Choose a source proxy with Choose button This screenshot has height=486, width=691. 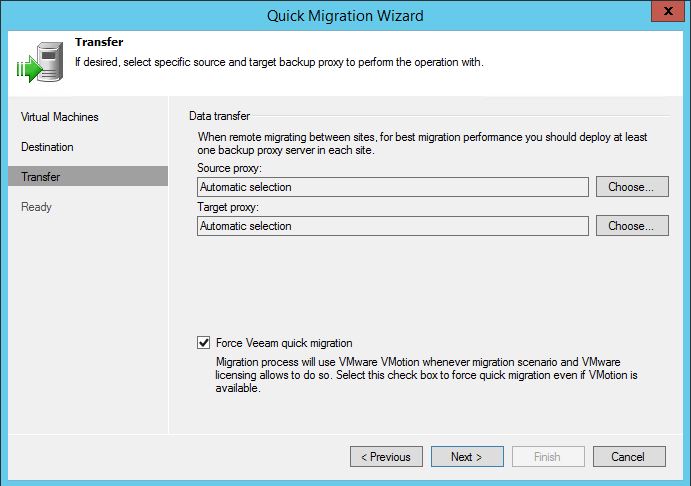pos(631,187)
